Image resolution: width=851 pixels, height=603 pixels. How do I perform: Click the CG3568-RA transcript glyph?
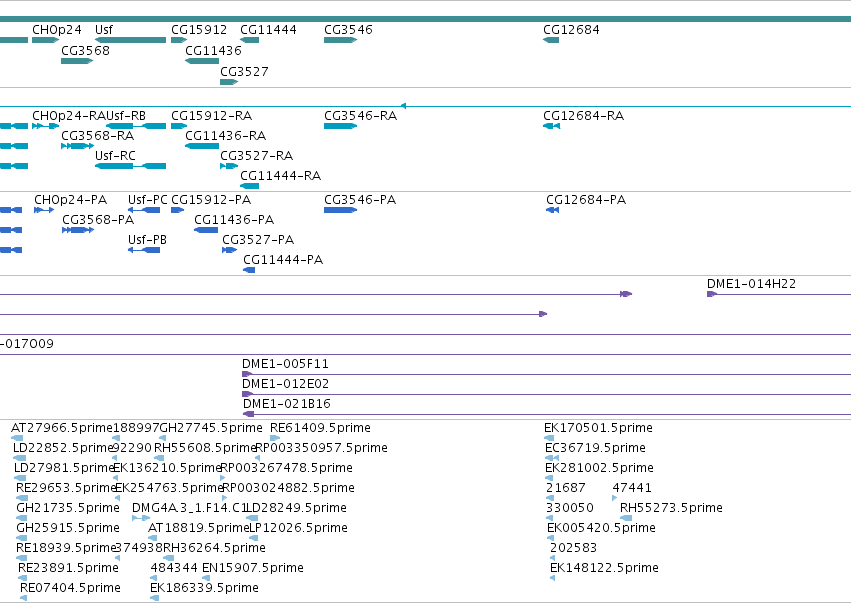point(78,146)
